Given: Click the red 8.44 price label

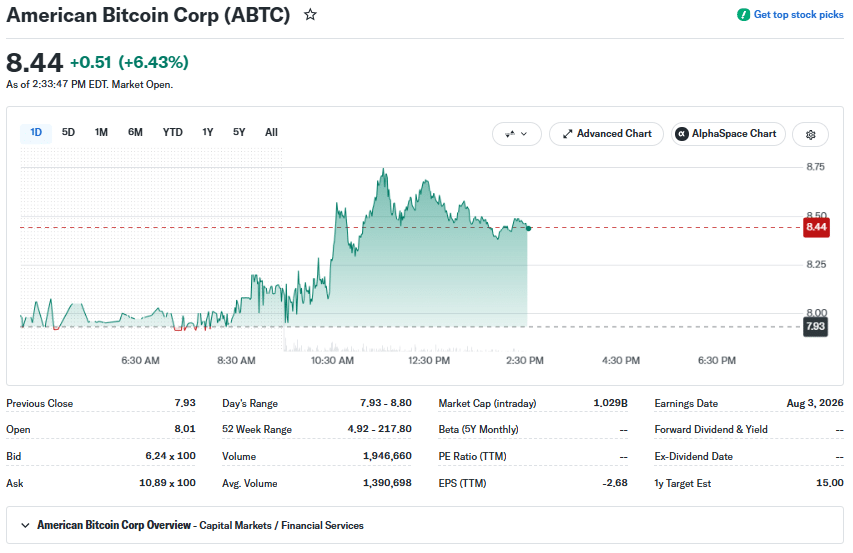Looking at the screenshot, I should click(816, 227).
